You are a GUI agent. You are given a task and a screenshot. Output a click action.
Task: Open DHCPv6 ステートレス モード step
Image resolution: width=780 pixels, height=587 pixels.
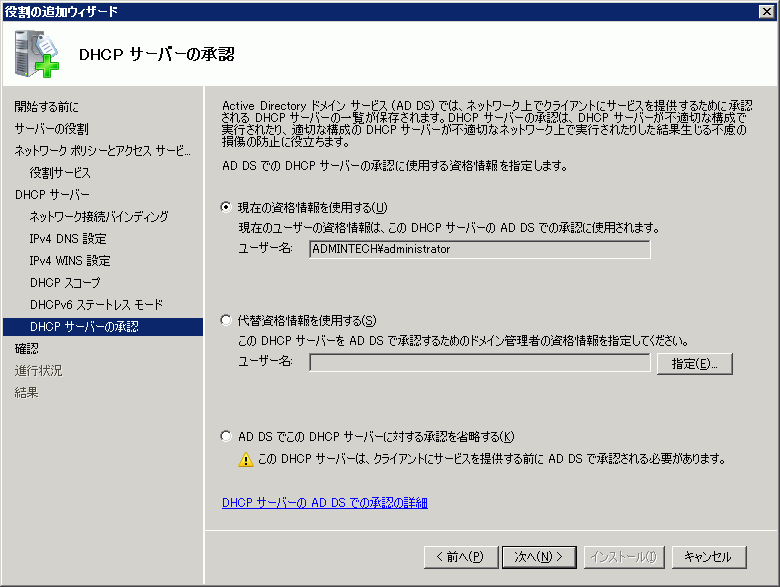(97, 304)
